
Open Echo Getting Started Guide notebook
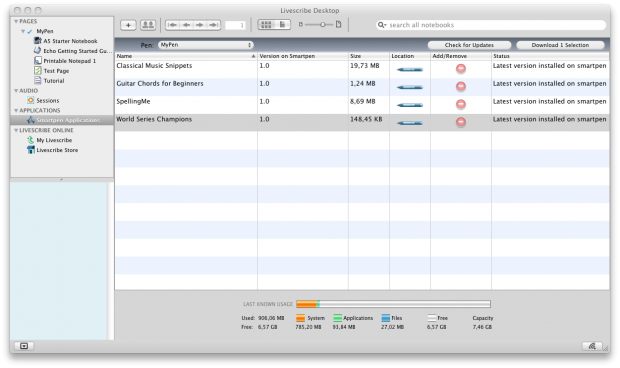coord(73,51)
